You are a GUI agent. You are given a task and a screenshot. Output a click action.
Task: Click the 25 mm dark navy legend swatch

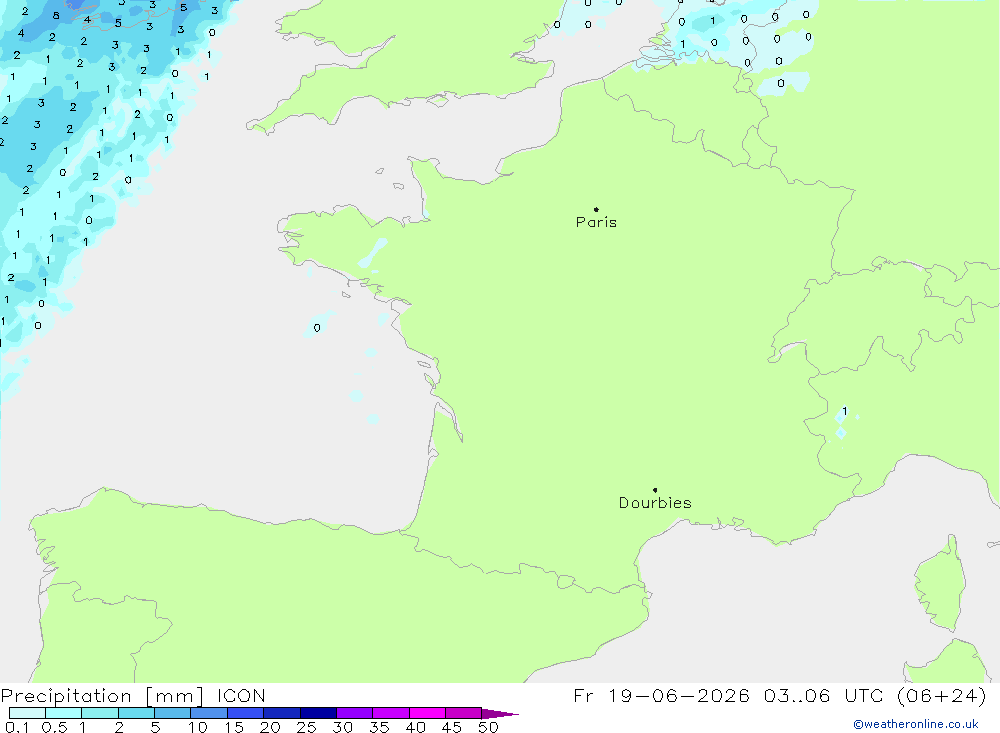(x=318, y=713)
